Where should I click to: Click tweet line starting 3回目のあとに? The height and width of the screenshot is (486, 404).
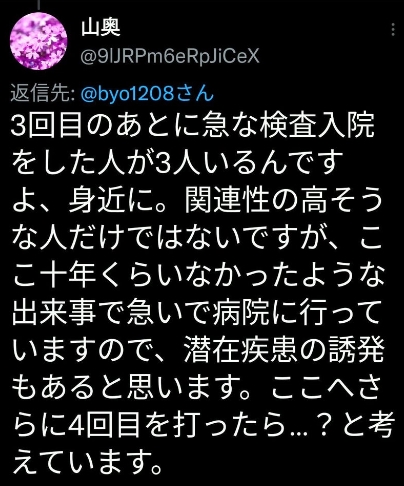(x=193, y=126)
